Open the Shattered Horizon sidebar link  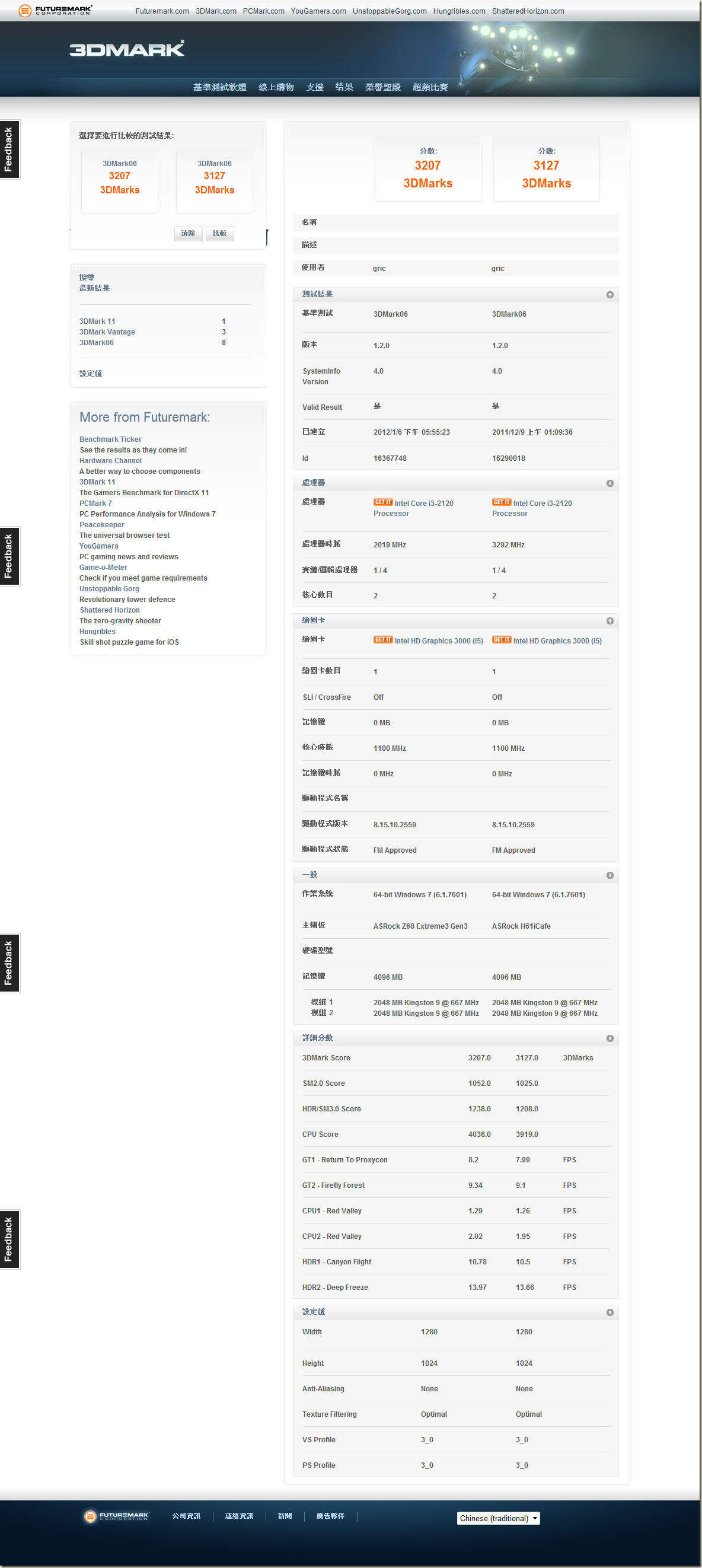(x=110, y=610)
